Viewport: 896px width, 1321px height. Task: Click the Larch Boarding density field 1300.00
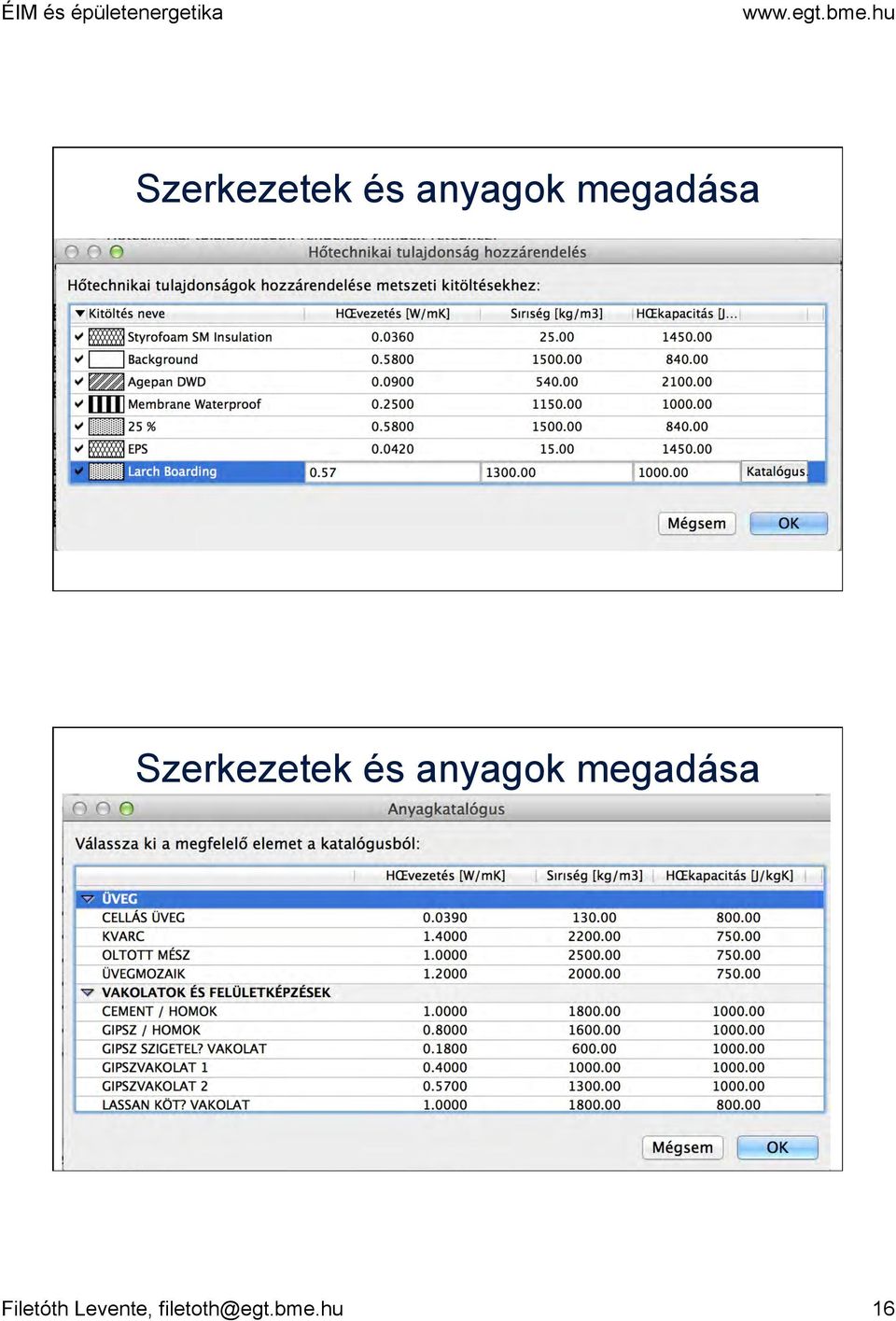pos(557,472)
